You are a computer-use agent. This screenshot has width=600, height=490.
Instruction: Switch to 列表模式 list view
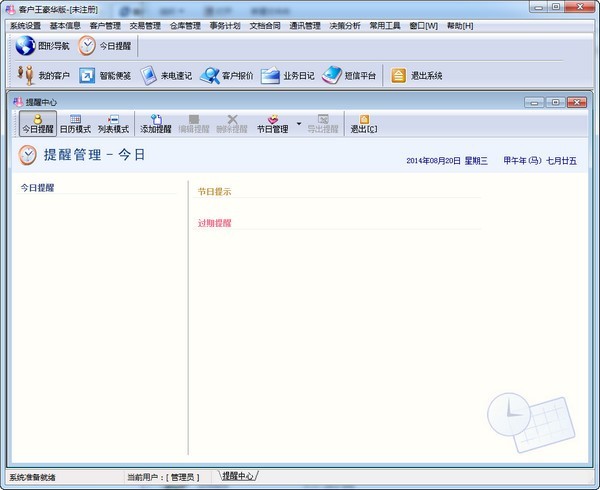113,124
